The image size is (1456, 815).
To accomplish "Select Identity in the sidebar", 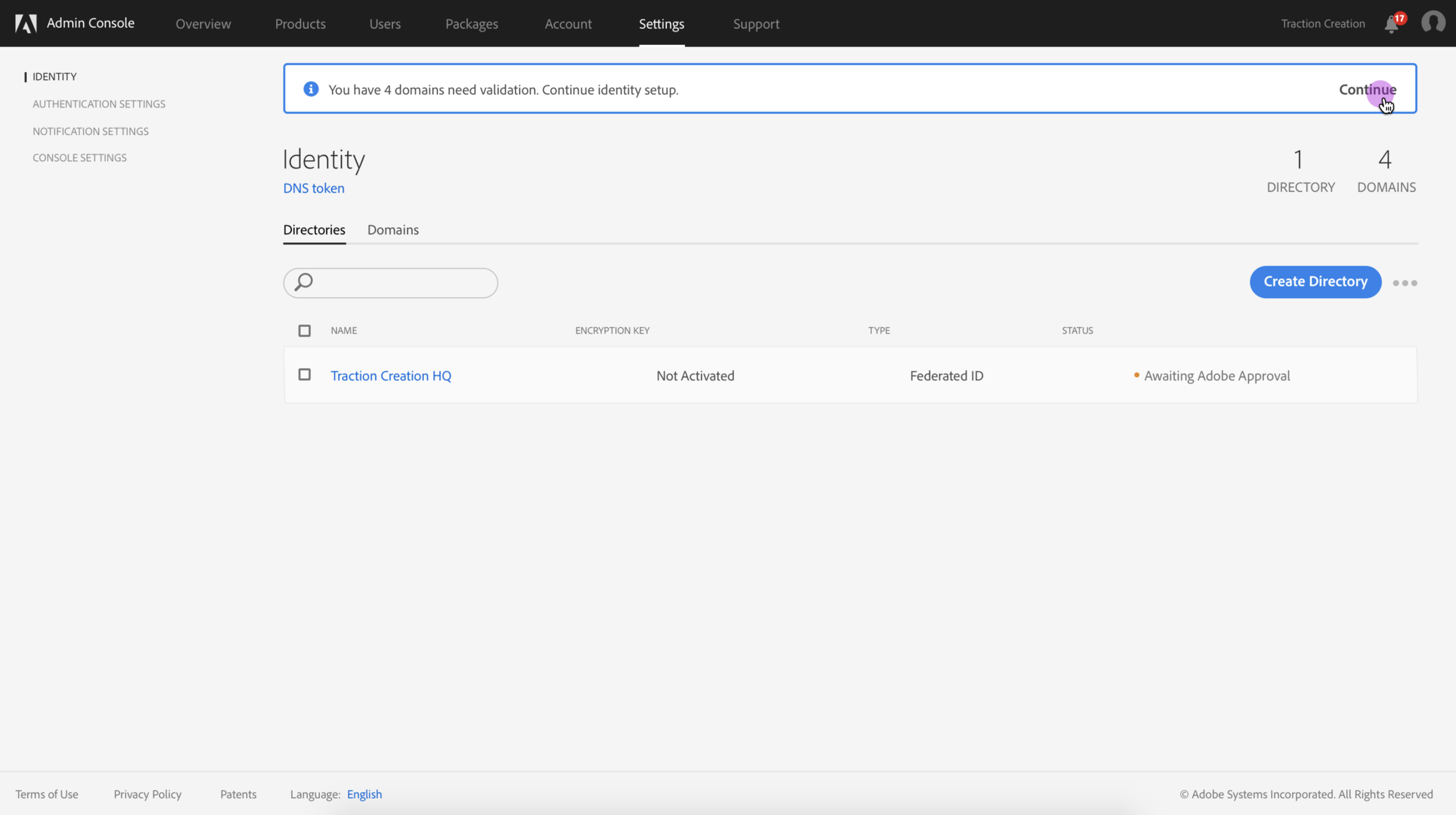I will [x=55, y=76].
